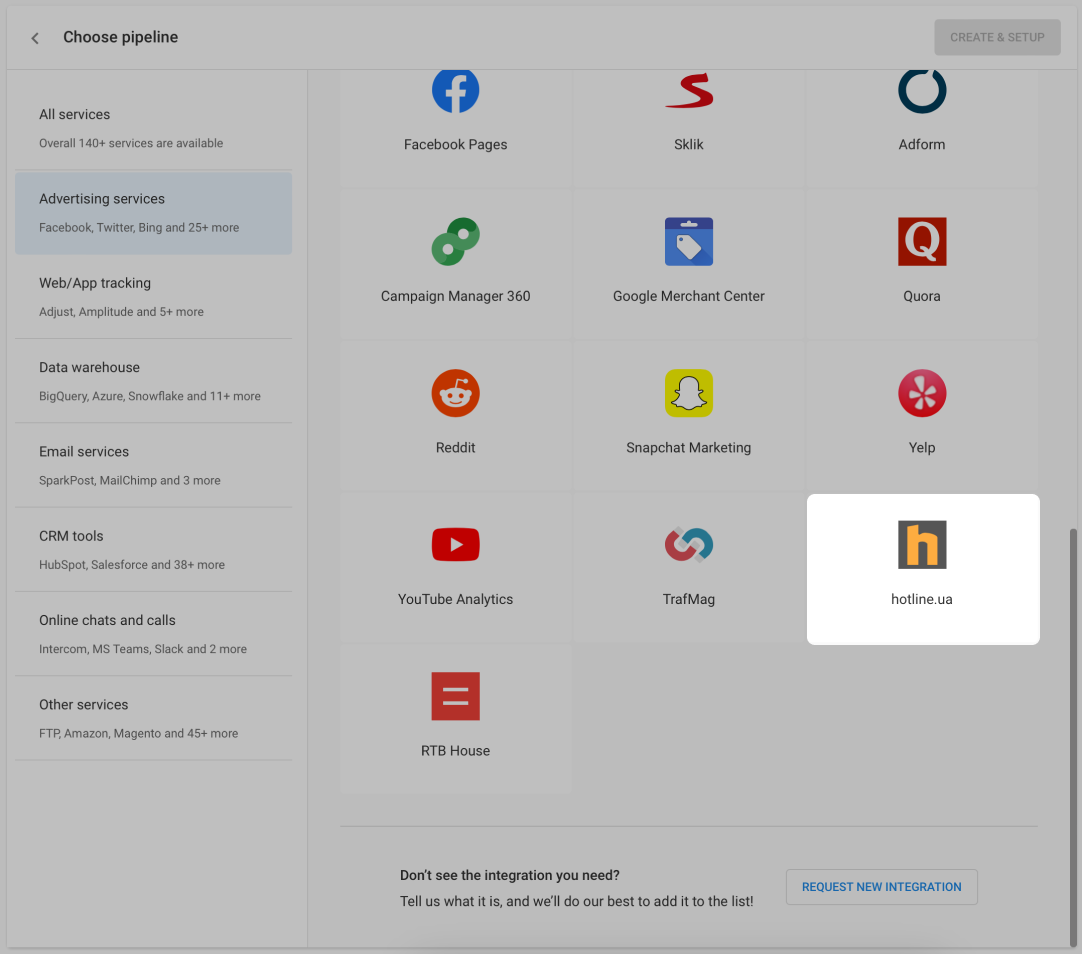Pick the RTB House red square icon
Viewport: 1082px width, 954px height.
pyautogui.click(x=455, y=696)
